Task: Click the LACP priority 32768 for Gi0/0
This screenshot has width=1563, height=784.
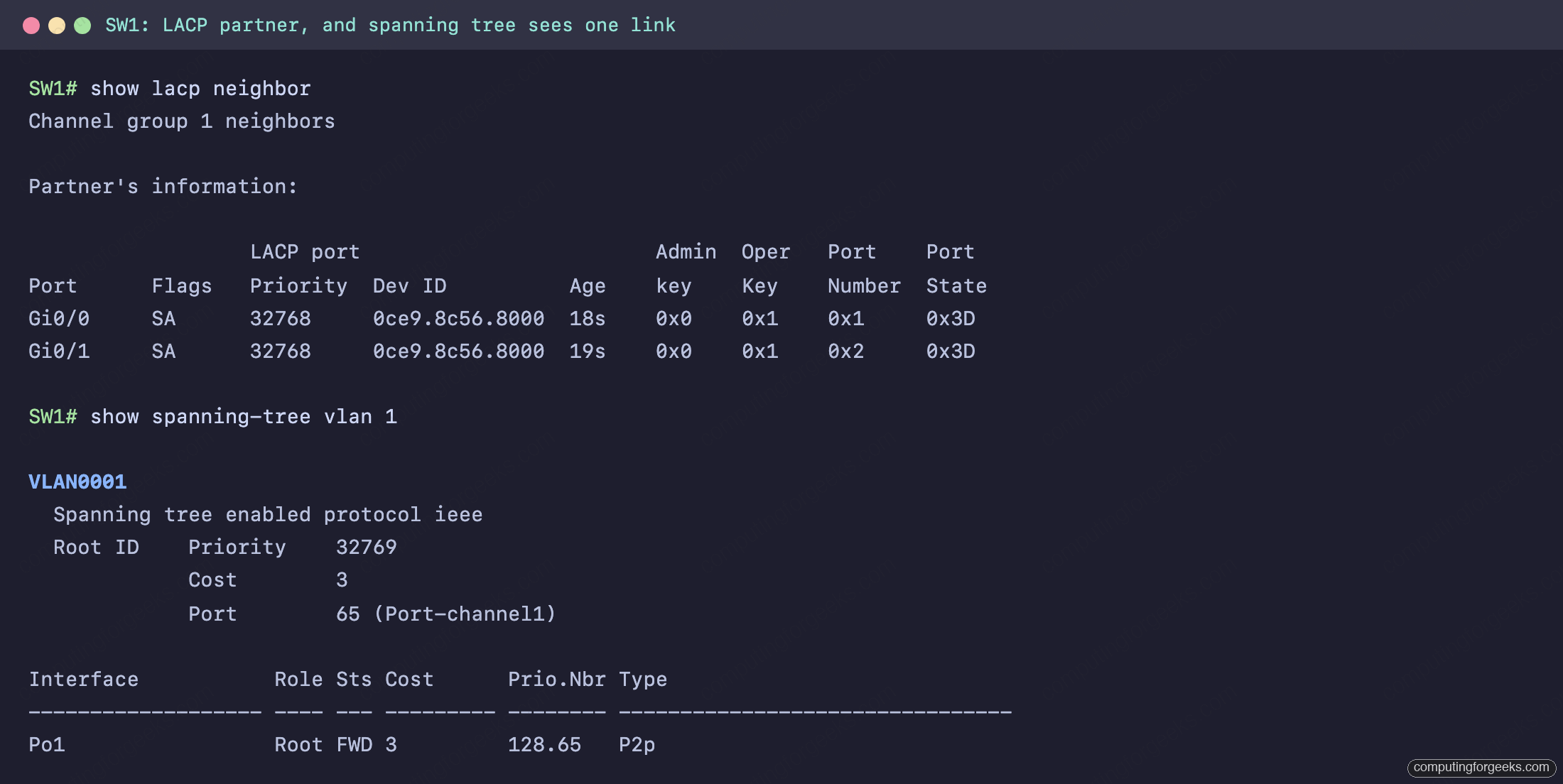Action: click(x=281, y=319)
